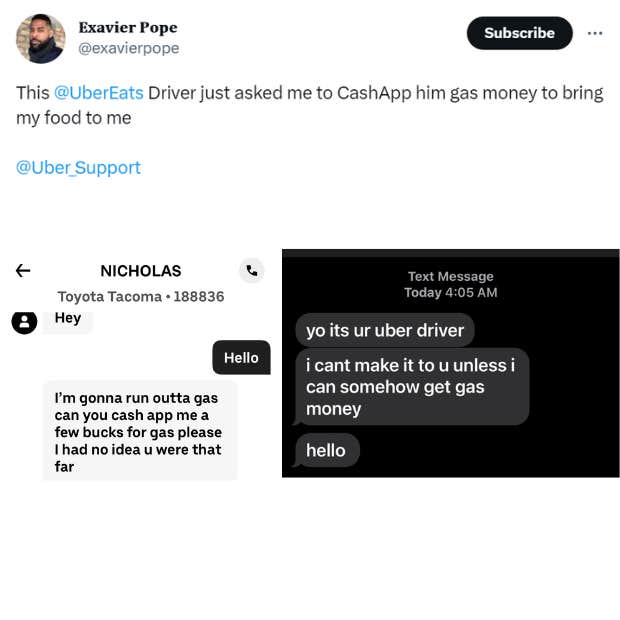Select the NICHOLAS driver name header

click(x=141, y=270)
